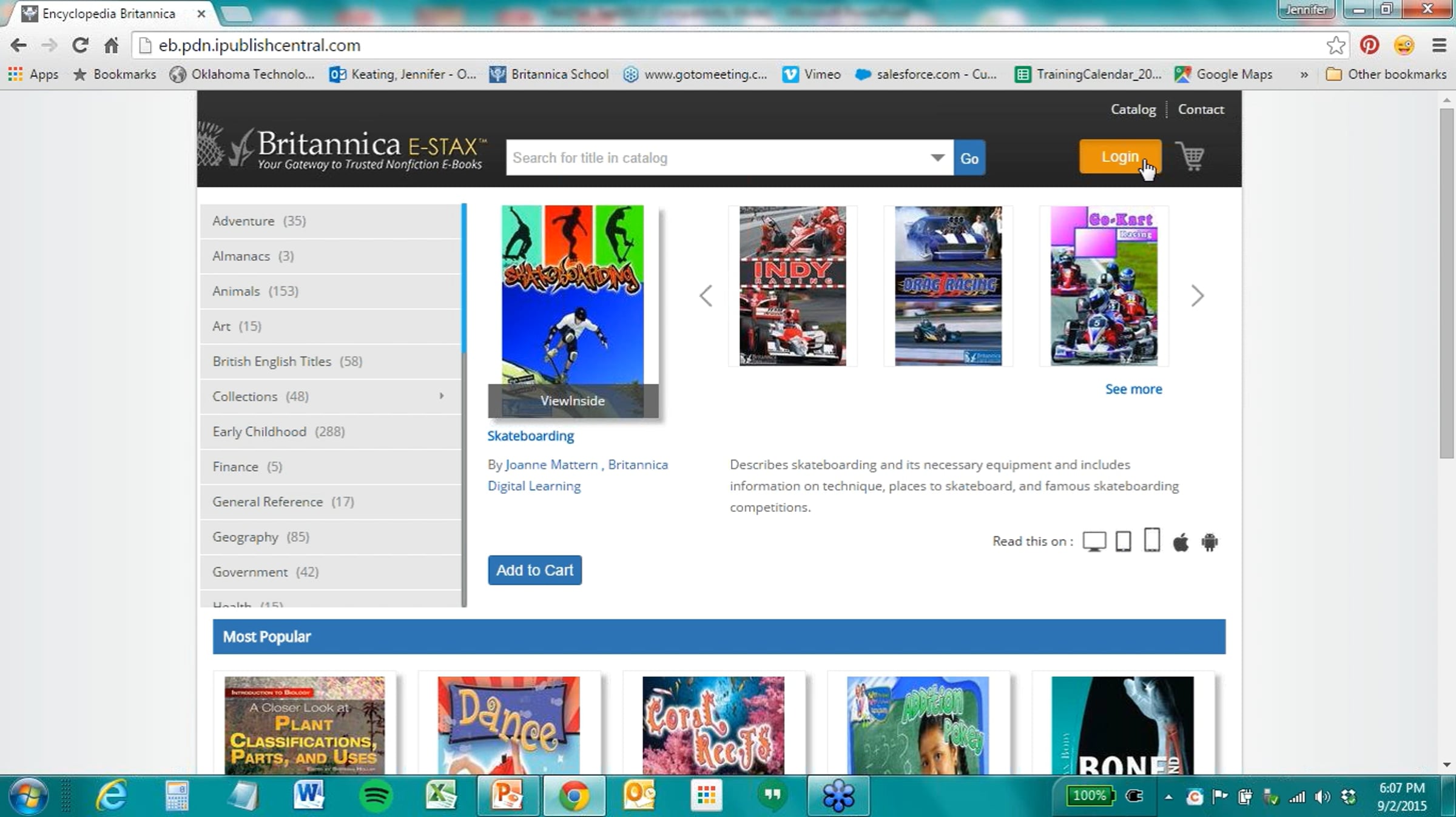This screenshot has height=817, width=1456.
Task: Open the Britannica School bookmark
Action: pyautogui.click(x=549, y=74)
